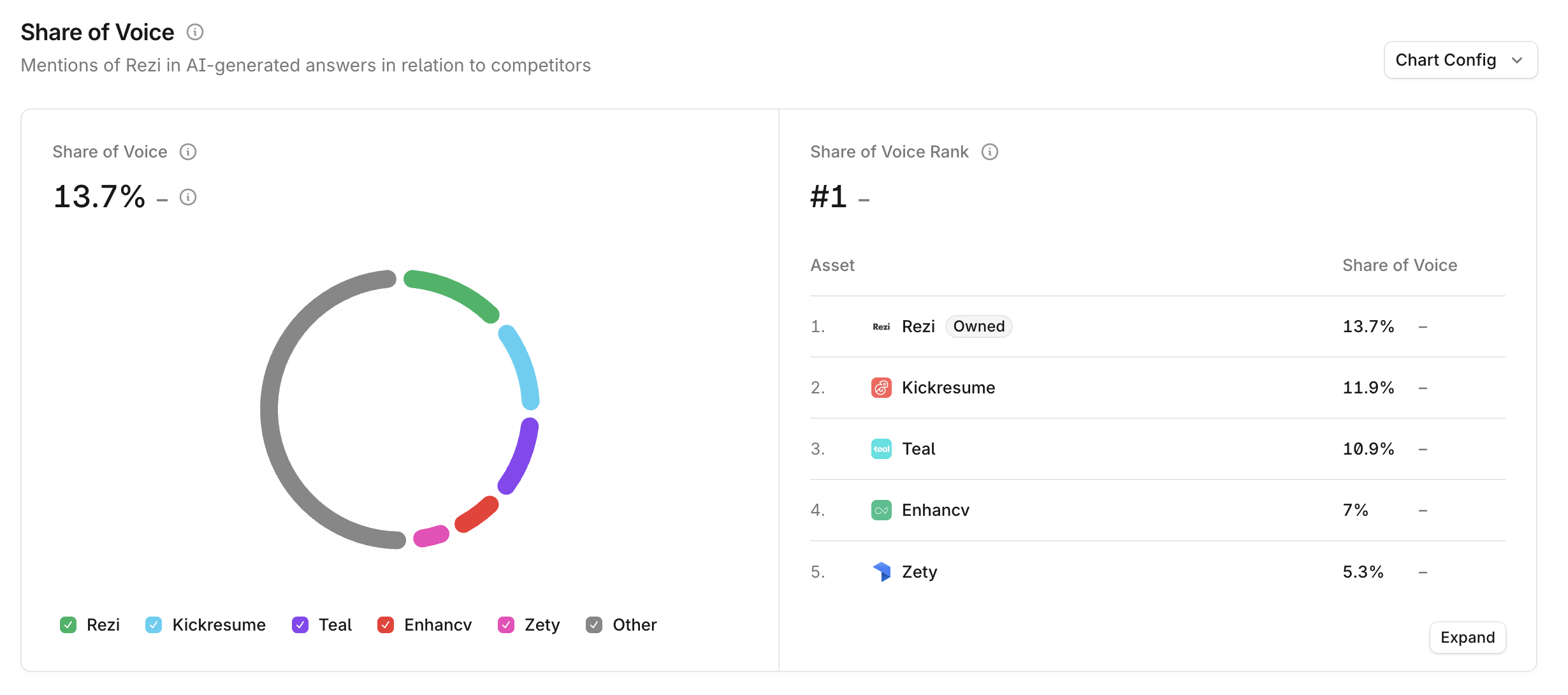This screenshot has height=695, width=1568.
Task: Click the Teal logo icon
Action: (x=881, y=449)
